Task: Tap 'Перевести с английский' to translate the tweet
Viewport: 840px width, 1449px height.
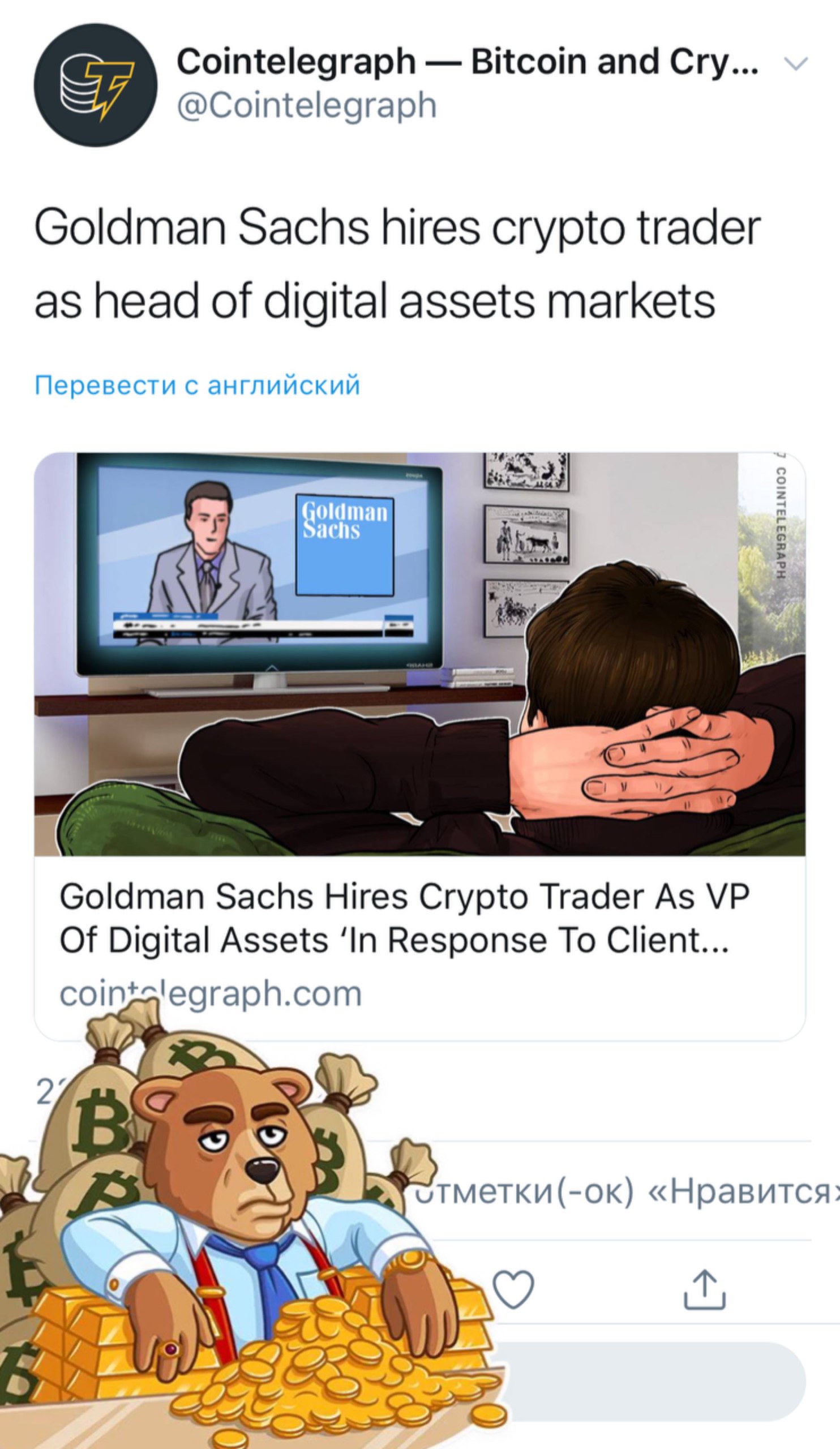Action: pyautogui.click(x=197, y=385)
